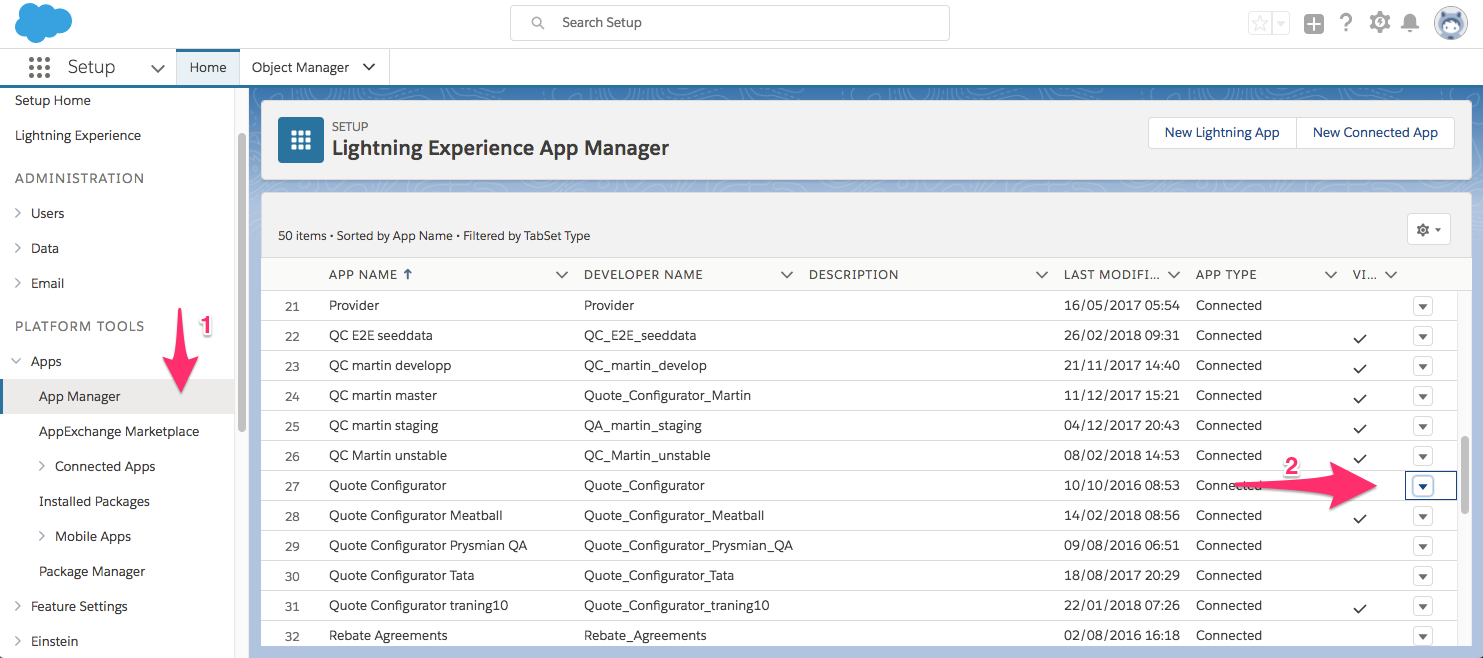This screenshot has width=1483, height=658.
Task: Open Salesforce Help with the question mark icon
Action: pyautogui.click(x=1346, y=21)
